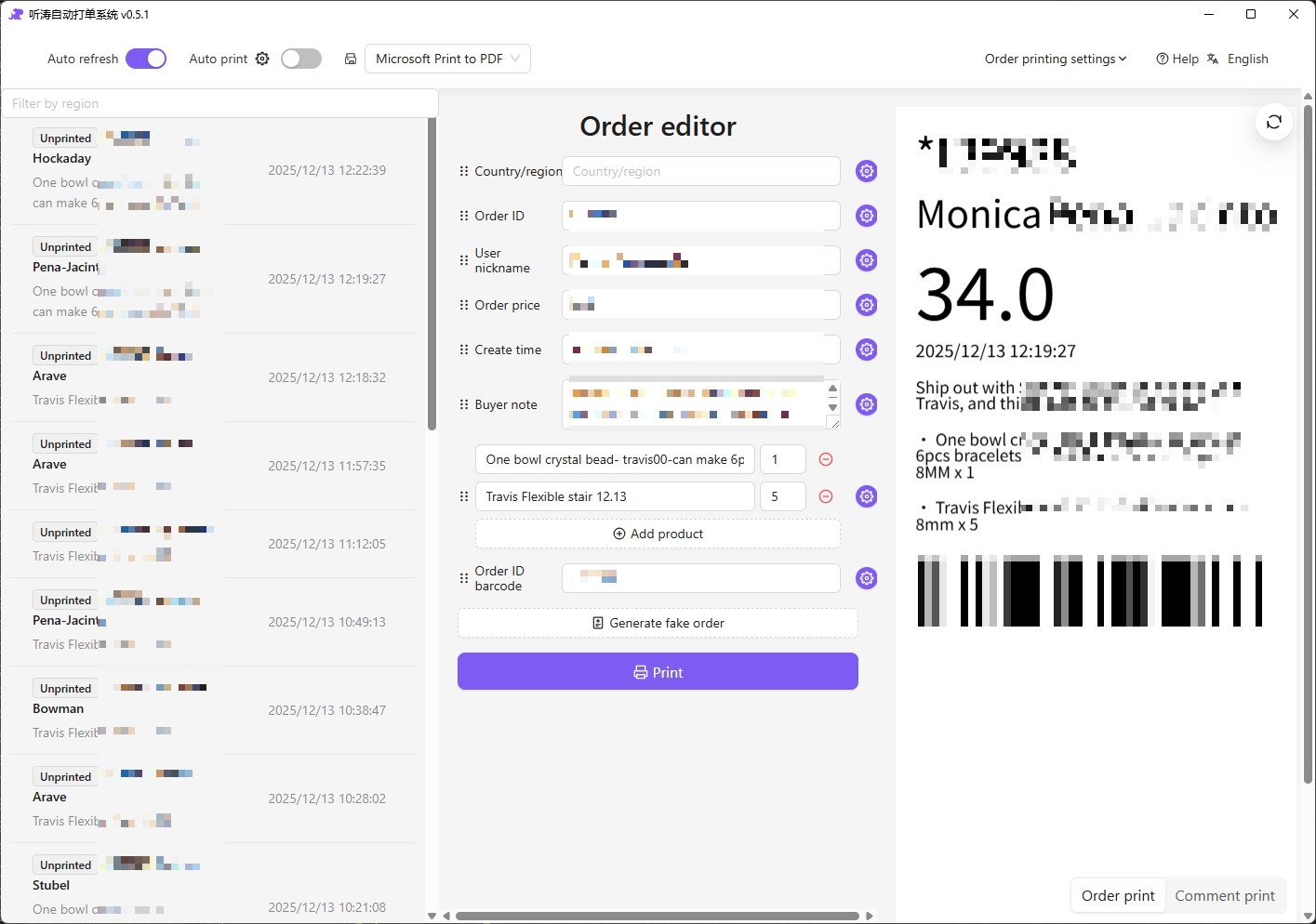Refresh the order preview panel

point(1273,122)
